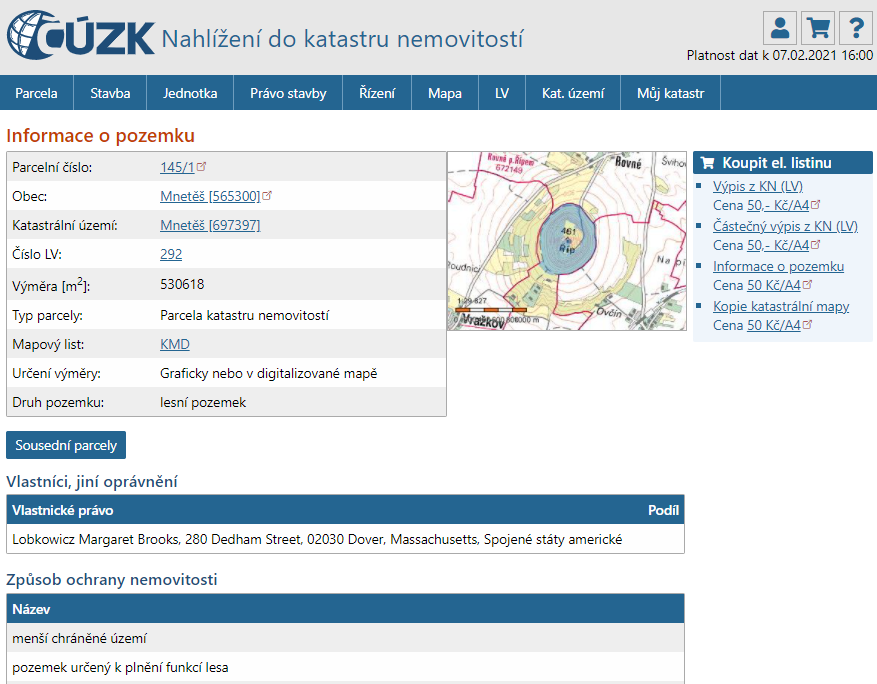877x684 pixels.
Task: Open LV number 292 link
Action: (x=171, y=254)
